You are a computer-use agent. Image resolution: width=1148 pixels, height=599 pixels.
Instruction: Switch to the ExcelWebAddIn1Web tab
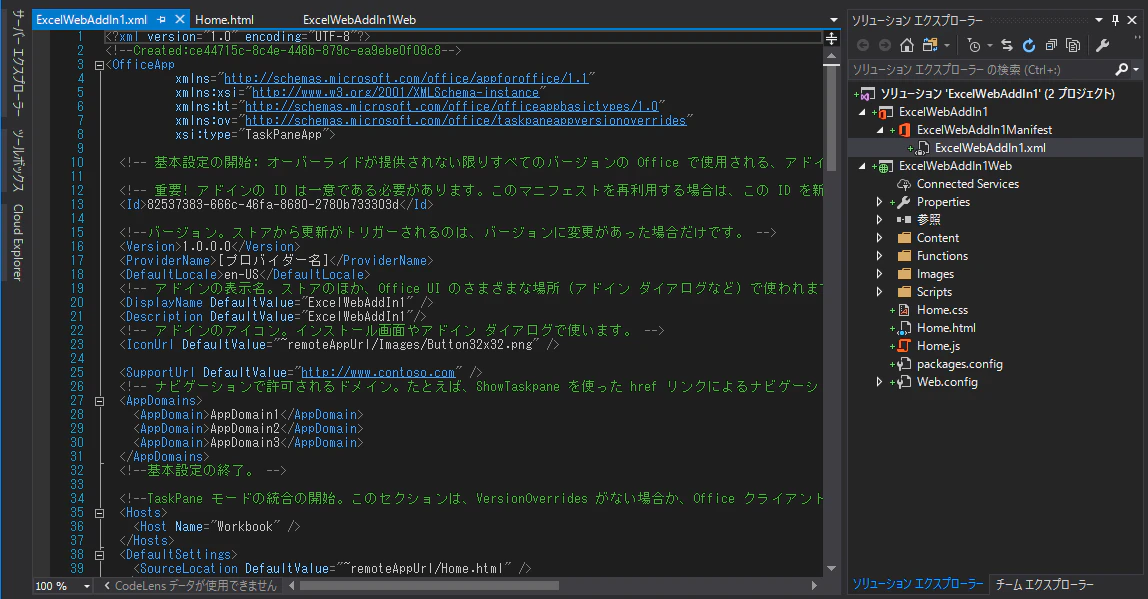(359, 20)
